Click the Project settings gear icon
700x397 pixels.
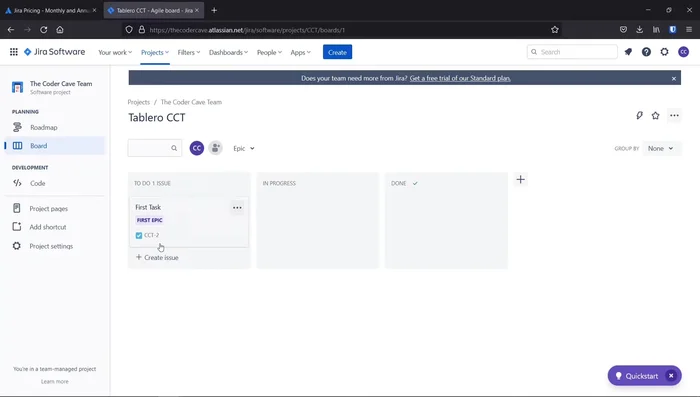(17, 246)
